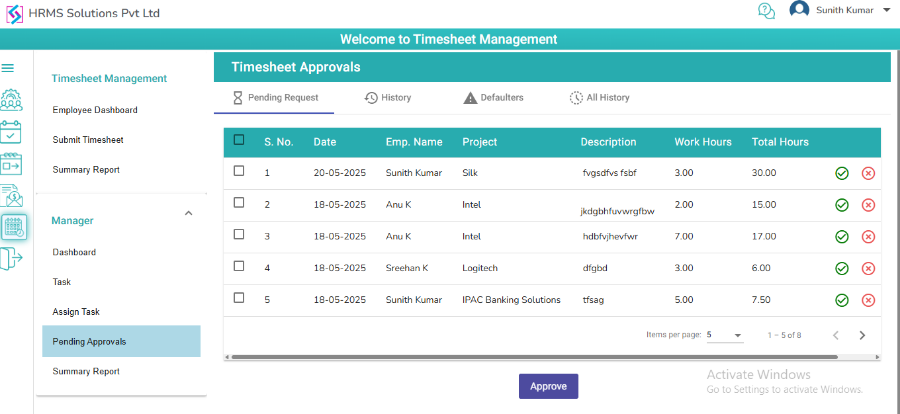Open the calendar checkmark attendance icon

coord(11,131)
